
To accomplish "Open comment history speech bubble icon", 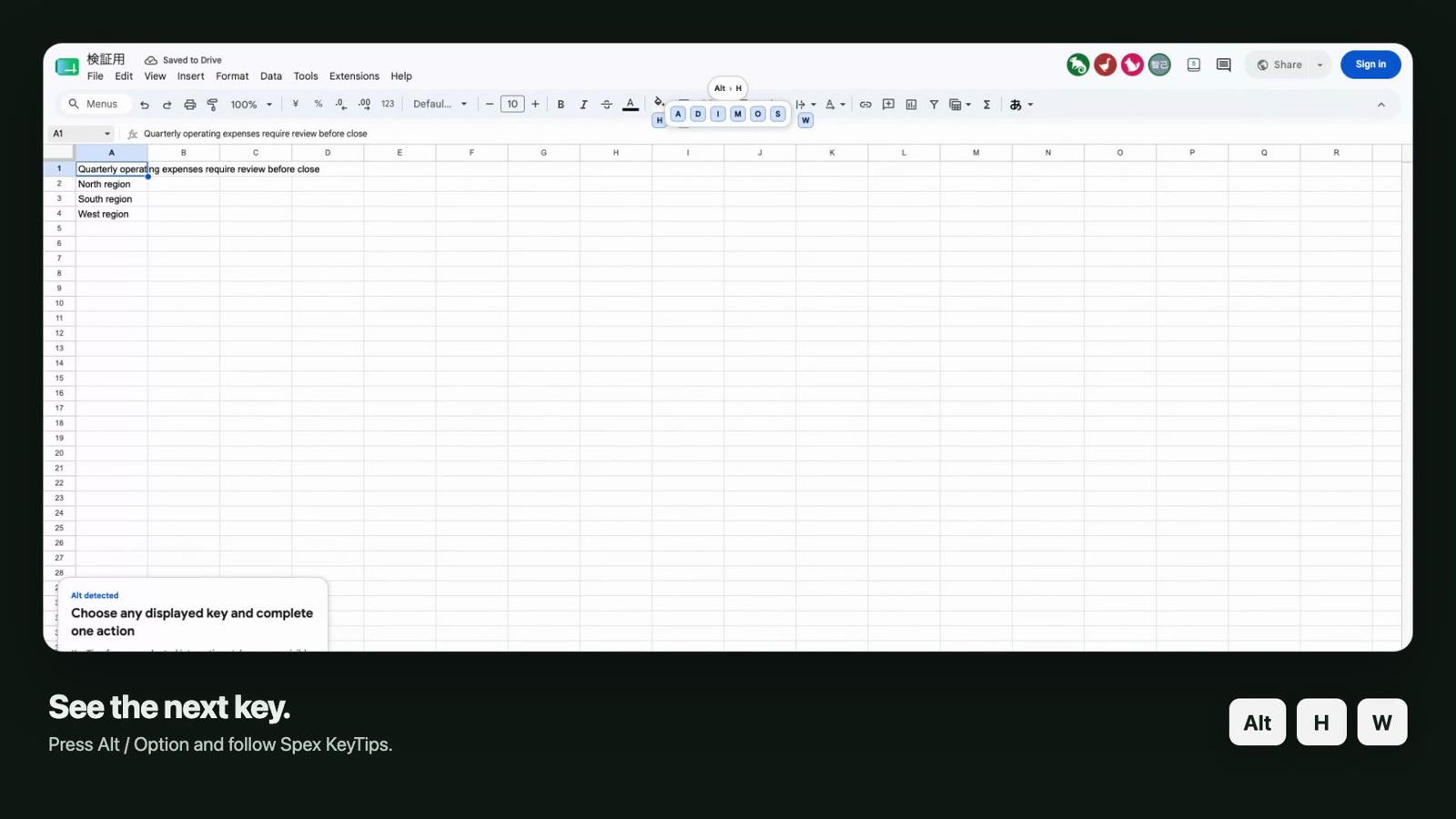I will click(x=1223, y=65).
